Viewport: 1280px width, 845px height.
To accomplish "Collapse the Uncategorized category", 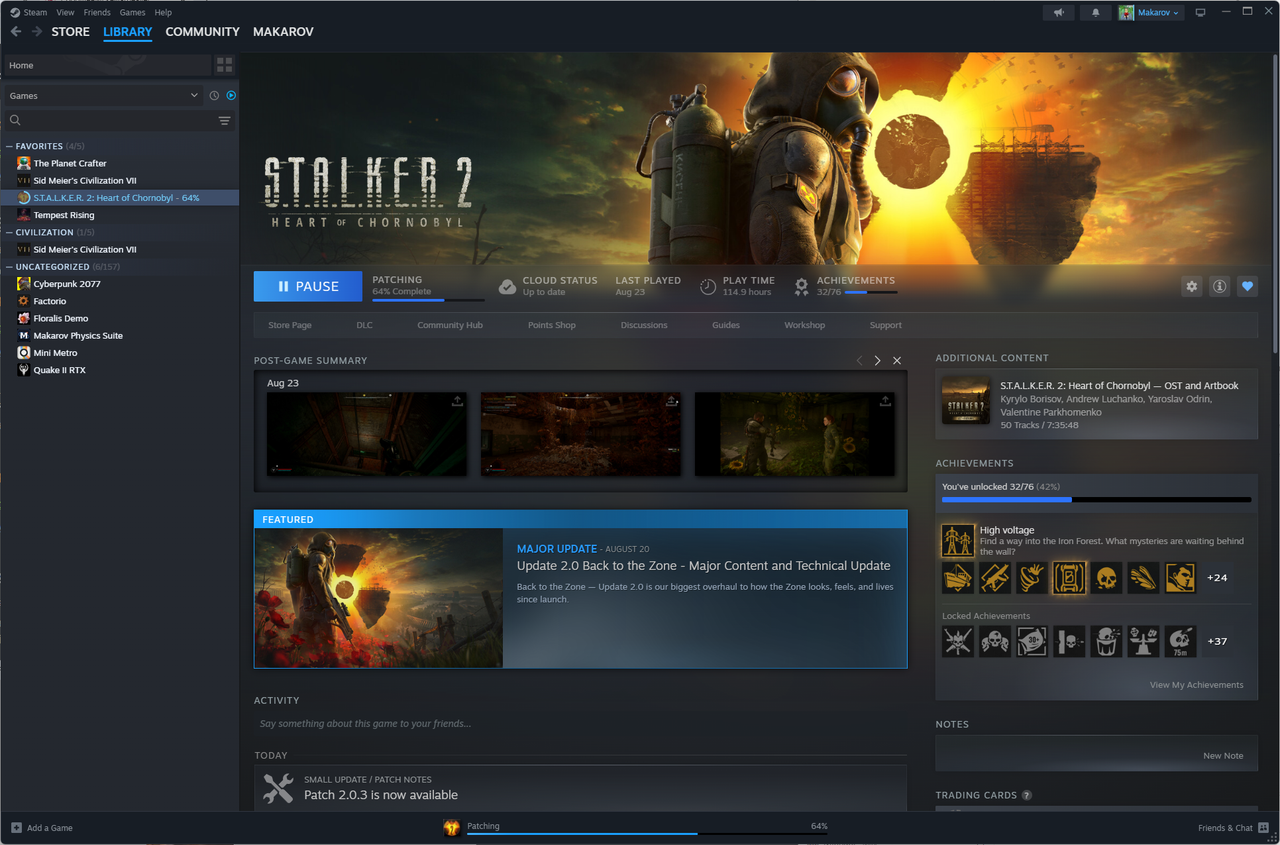I will coord(10,267).
